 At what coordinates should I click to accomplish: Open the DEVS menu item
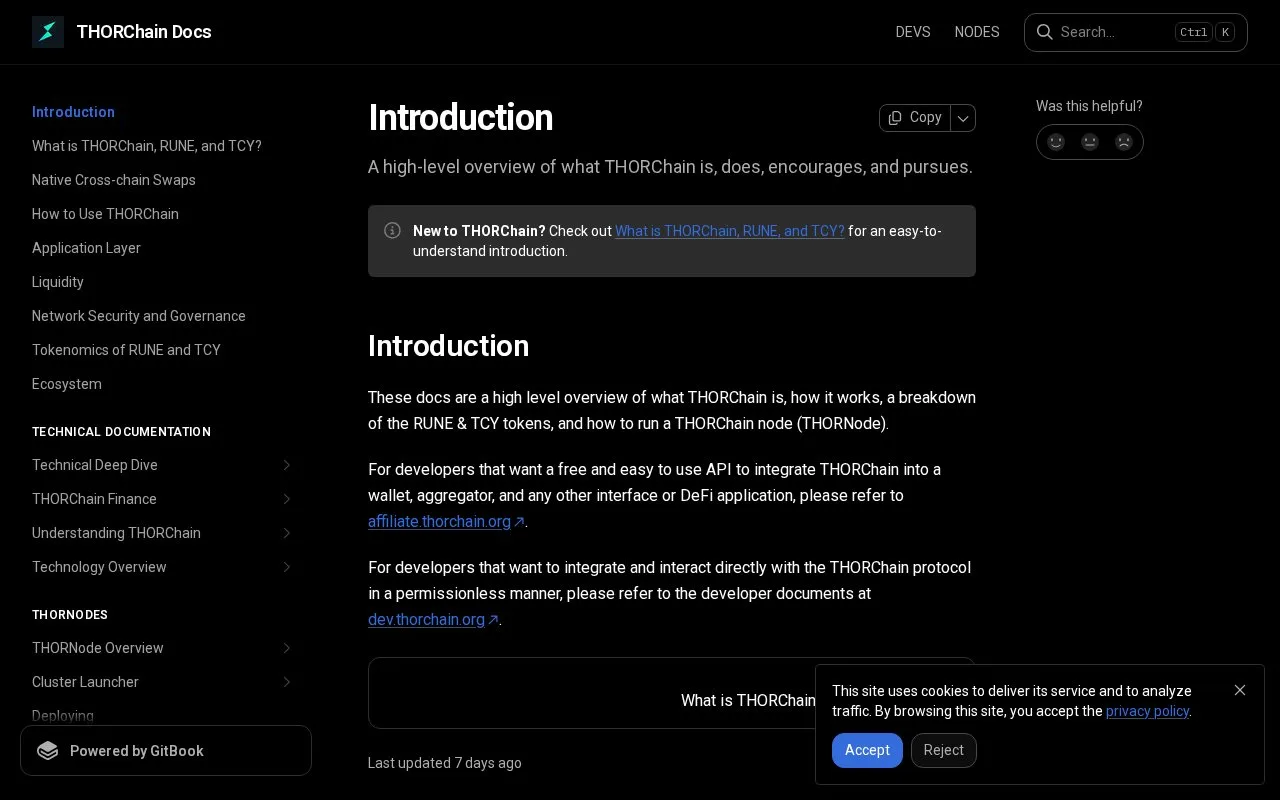(913, 32)
